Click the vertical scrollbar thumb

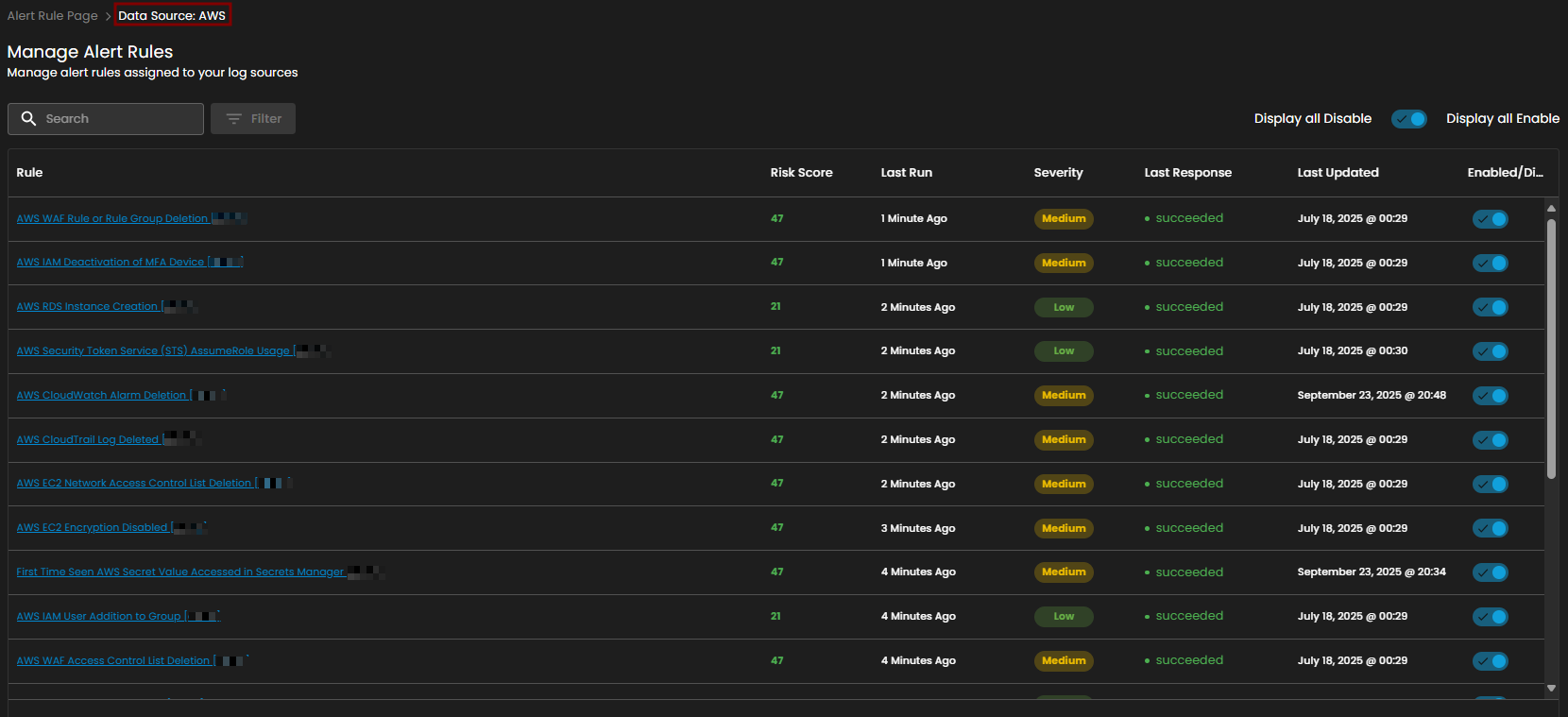pyautogui.click(x=1551, y=350)
